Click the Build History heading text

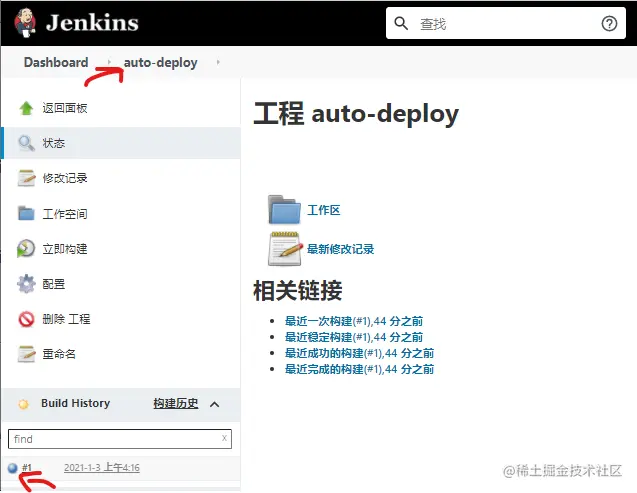click(76, 403)
